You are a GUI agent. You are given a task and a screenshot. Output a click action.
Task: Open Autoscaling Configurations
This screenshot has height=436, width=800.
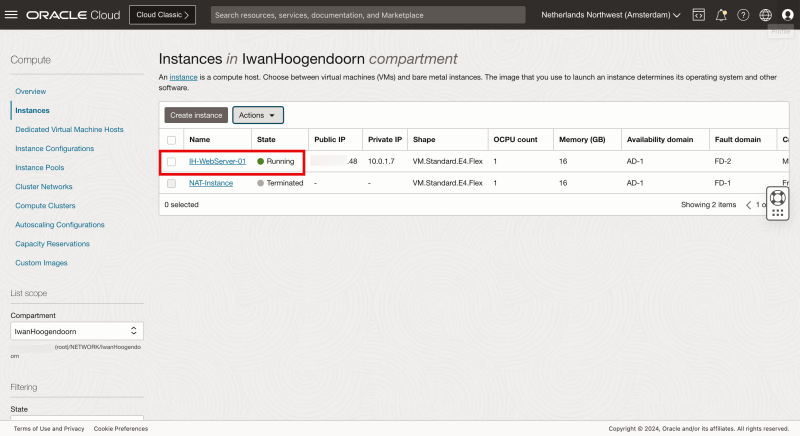click(x=60, y=224)
